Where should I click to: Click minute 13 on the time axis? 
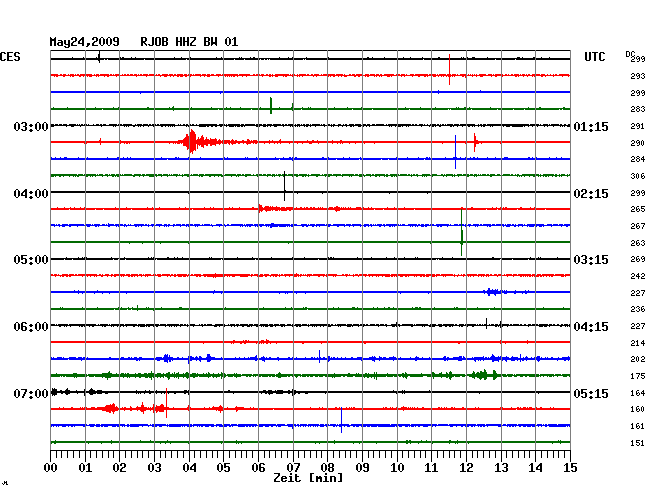pyautogui.click(x=501, y=468)
